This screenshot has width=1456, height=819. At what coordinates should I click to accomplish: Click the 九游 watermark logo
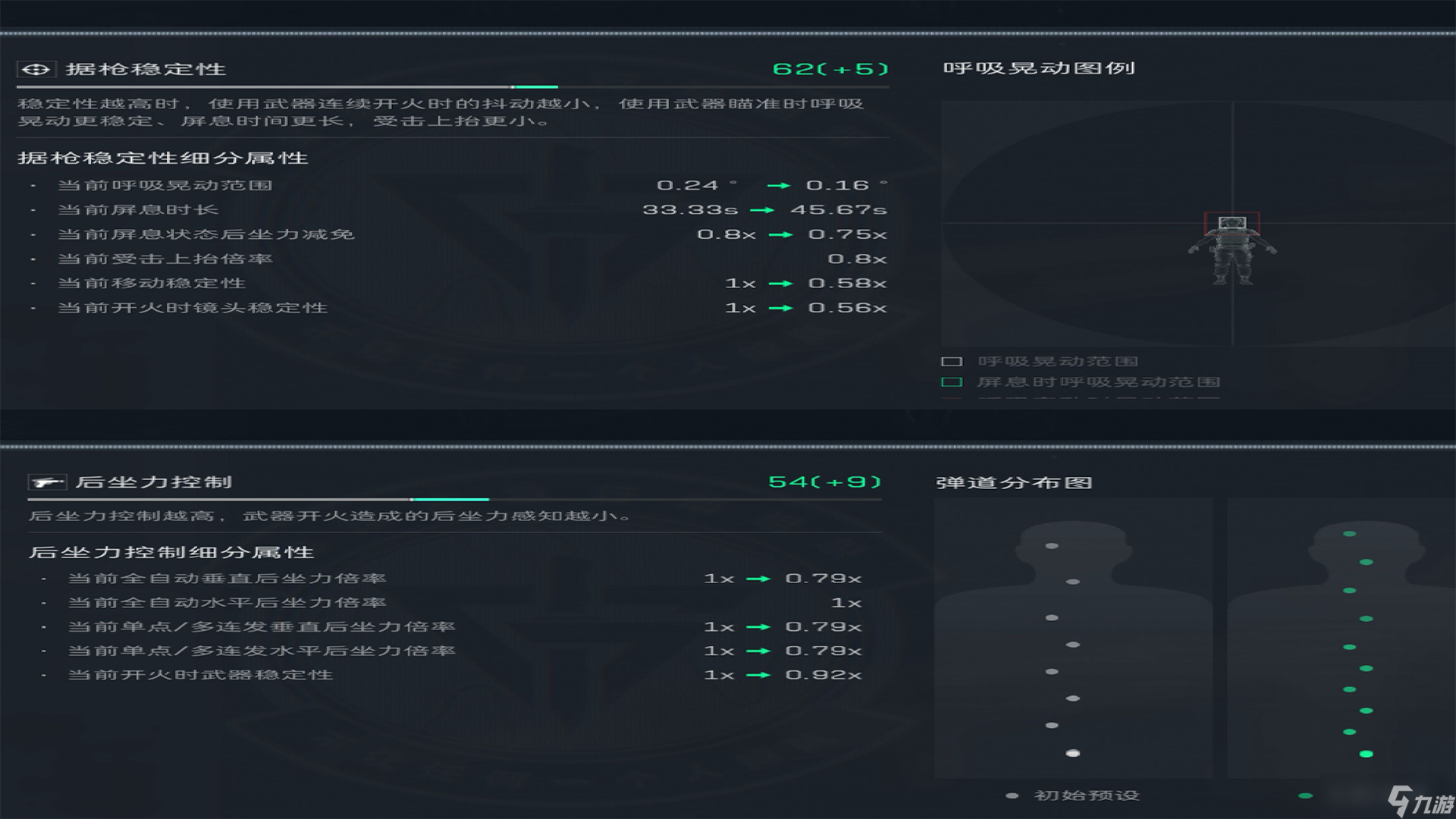pyautogui.click(x=1420, y=802)
